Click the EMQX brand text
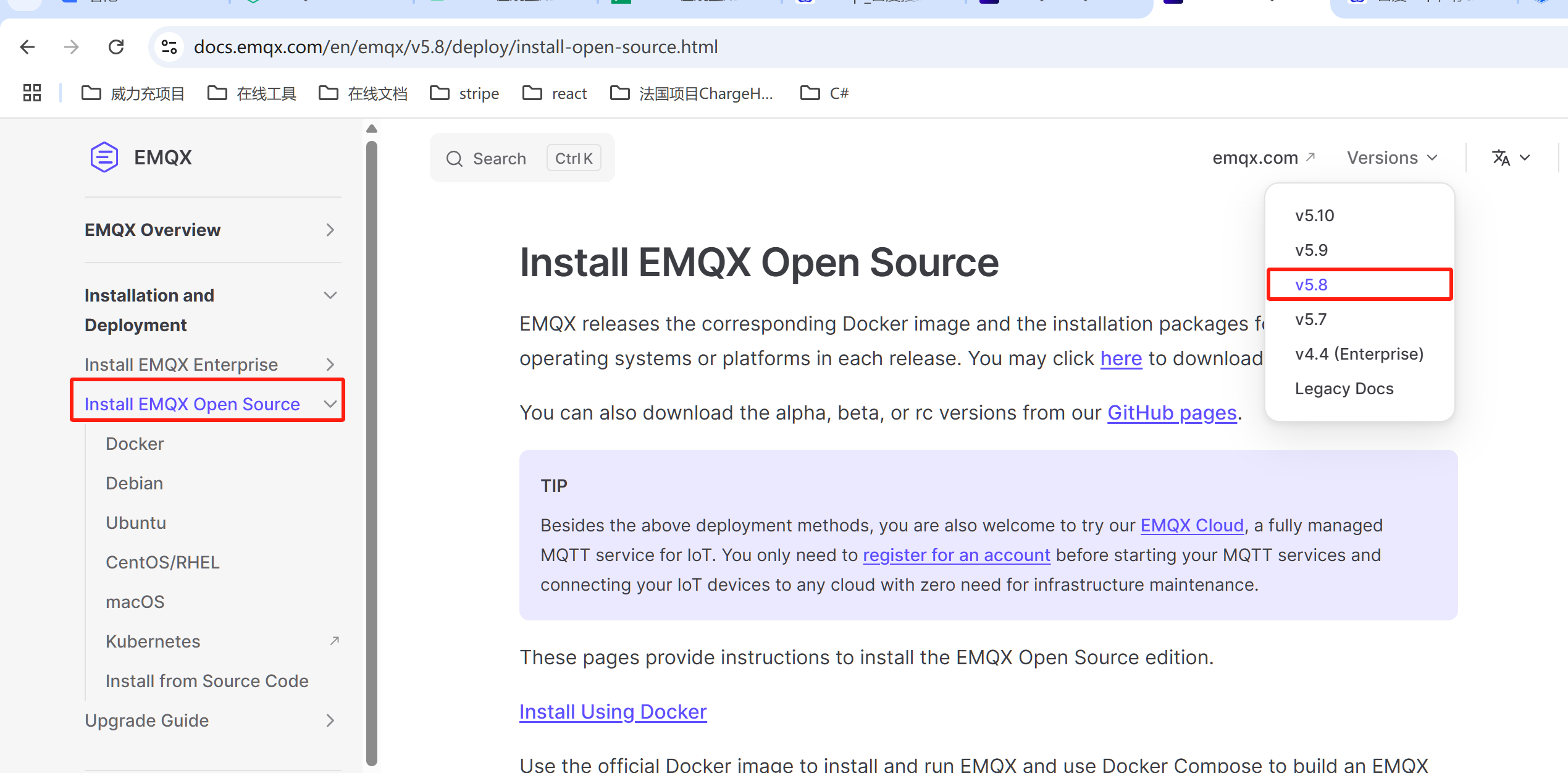Viewport: 1568px width, 773px height. (x=163, y=158)
